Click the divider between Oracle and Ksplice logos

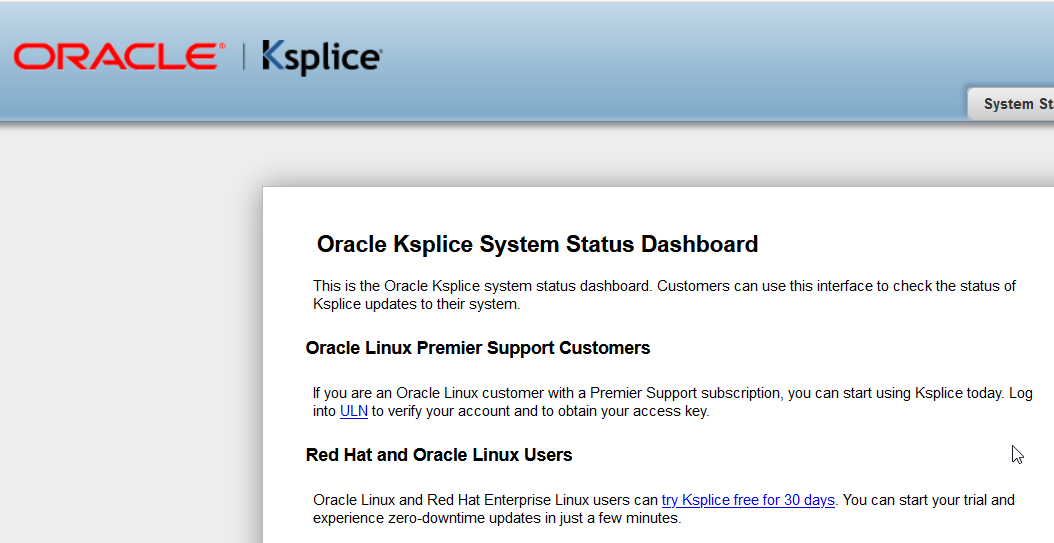point(243,57)
